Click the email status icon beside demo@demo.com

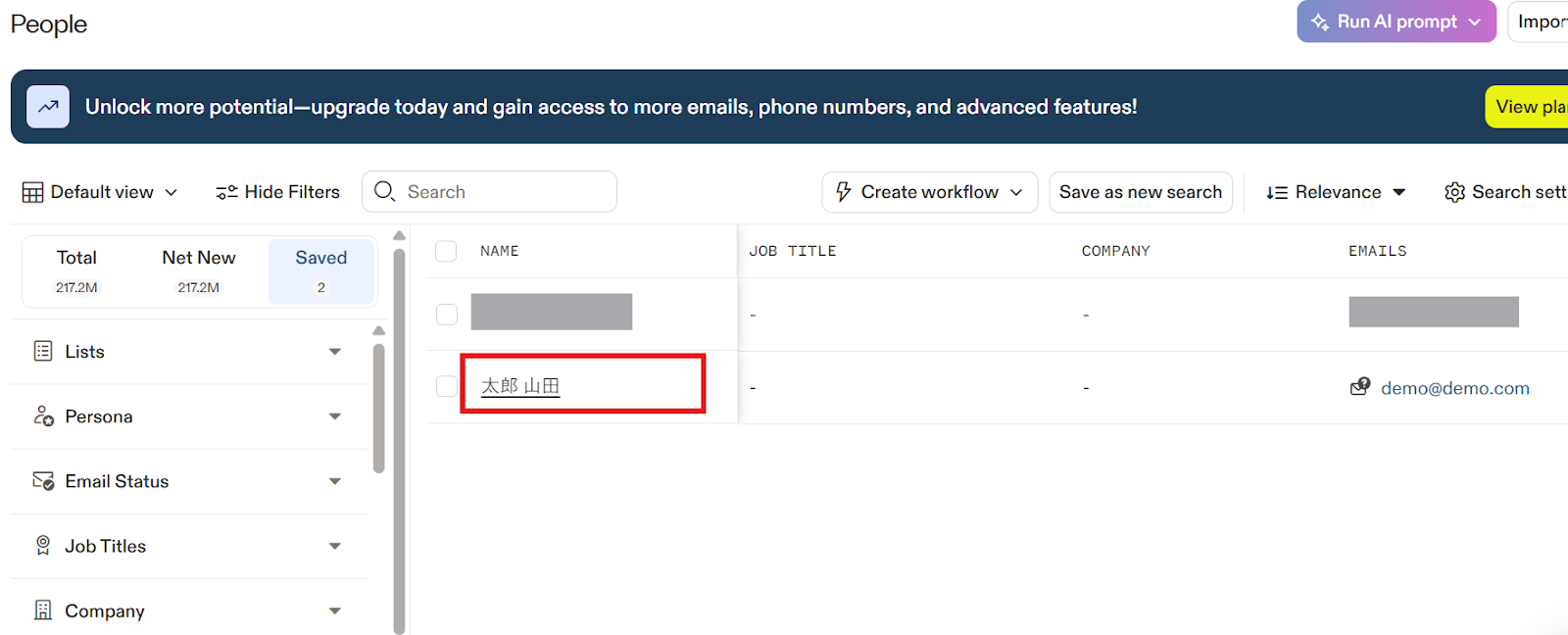click(x=1360, y=387)
